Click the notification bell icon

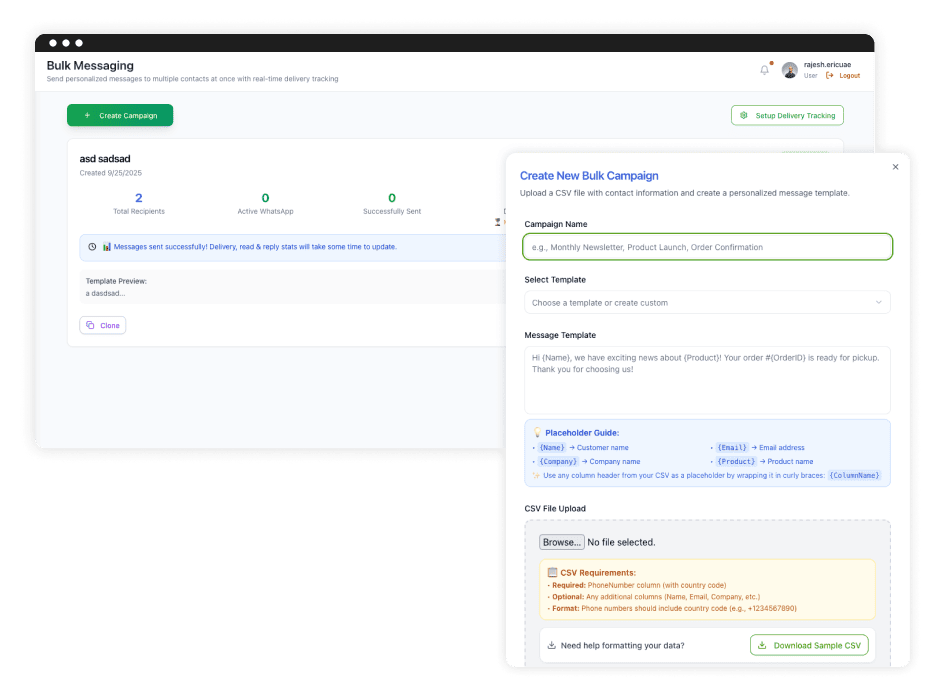point(764,68)
